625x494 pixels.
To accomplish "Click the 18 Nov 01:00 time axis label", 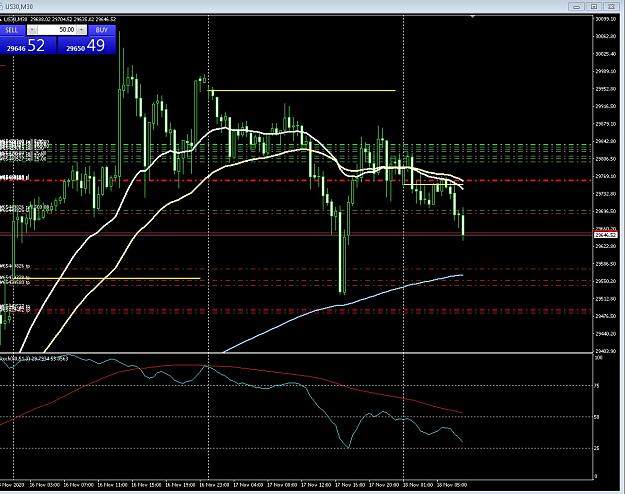I will coord(418,485).
